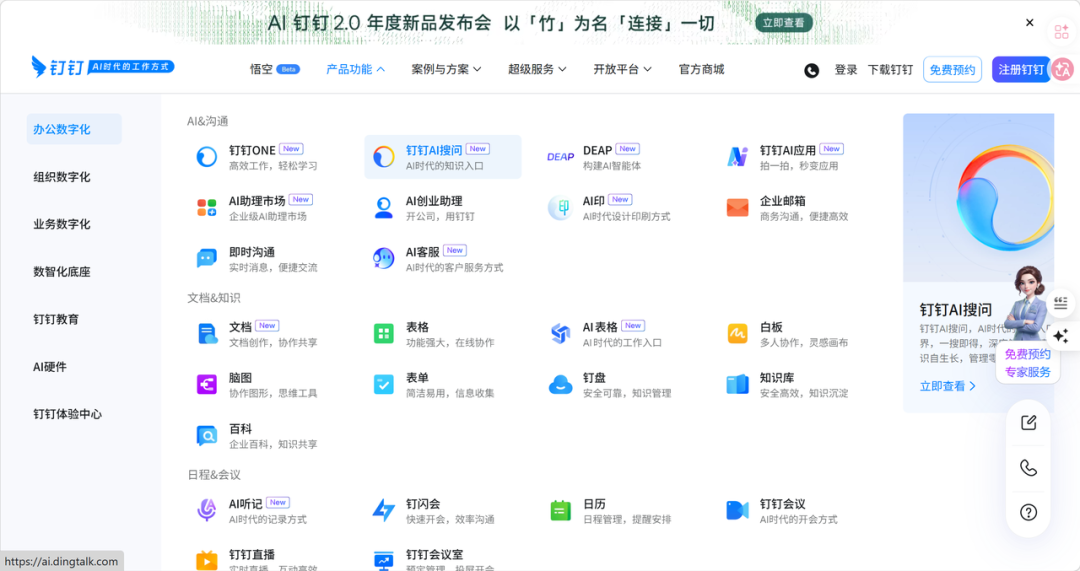Viewport: 1080px width, 571px height.
Task: Click the 钉钉AI搜问 swirl icon
Action: click(384, 157)
